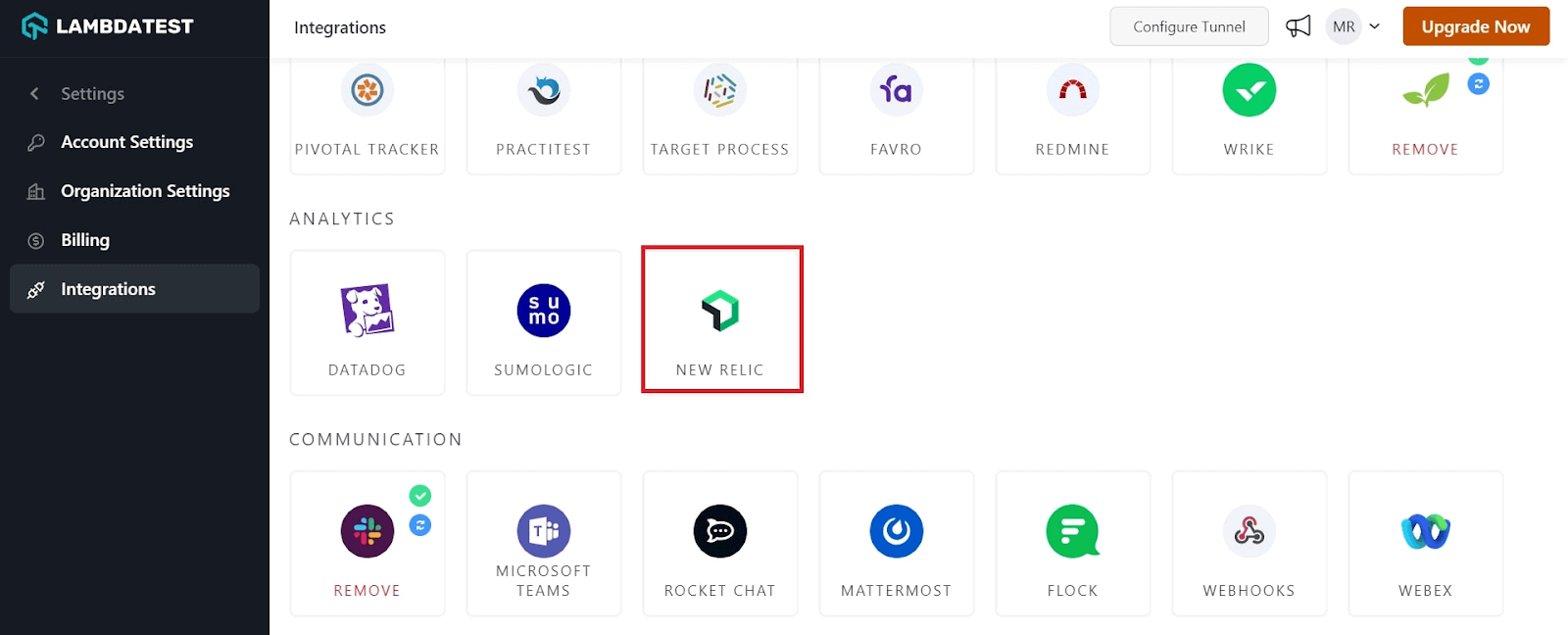Go to Organization Settings menu item

145,191
